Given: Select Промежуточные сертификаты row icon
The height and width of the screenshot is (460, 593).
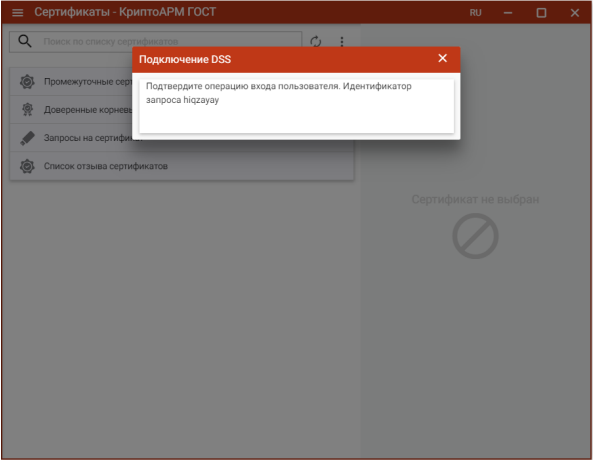Looking at the screenshot, I should (27, 82).
